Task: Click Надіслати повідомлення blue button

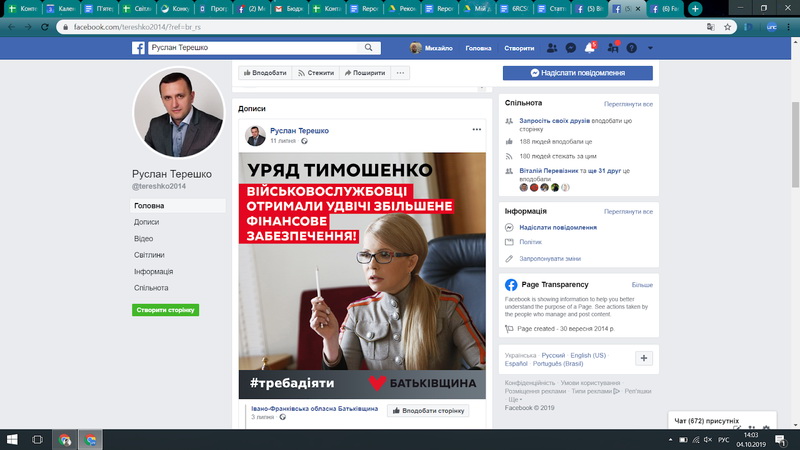Action: tap(578, 73)
